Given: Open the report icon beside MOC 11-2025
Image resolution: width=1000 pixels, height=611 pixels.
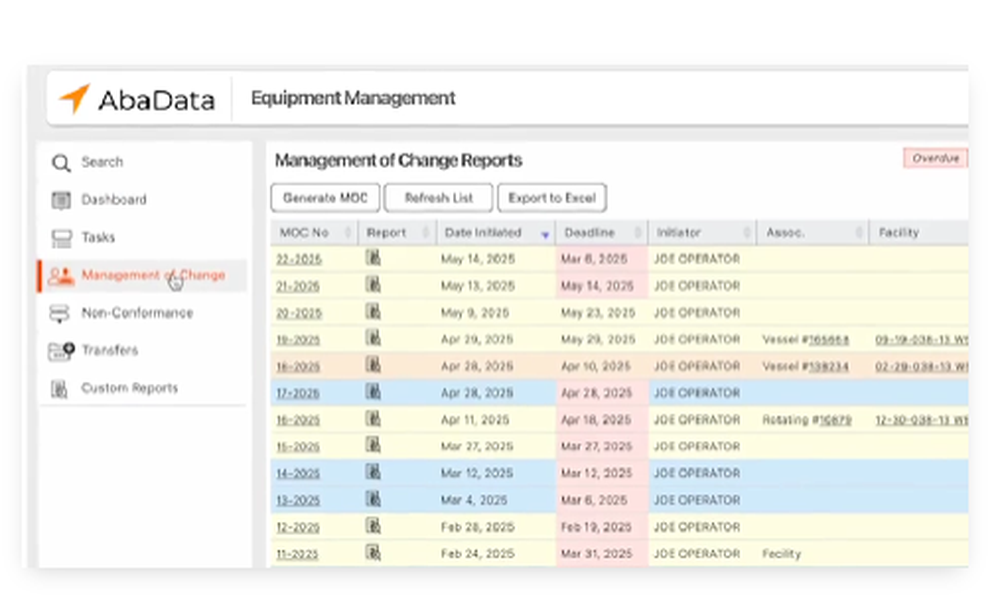Looking at the screenshot, I should pyautogui.click(x=374, y=553).
